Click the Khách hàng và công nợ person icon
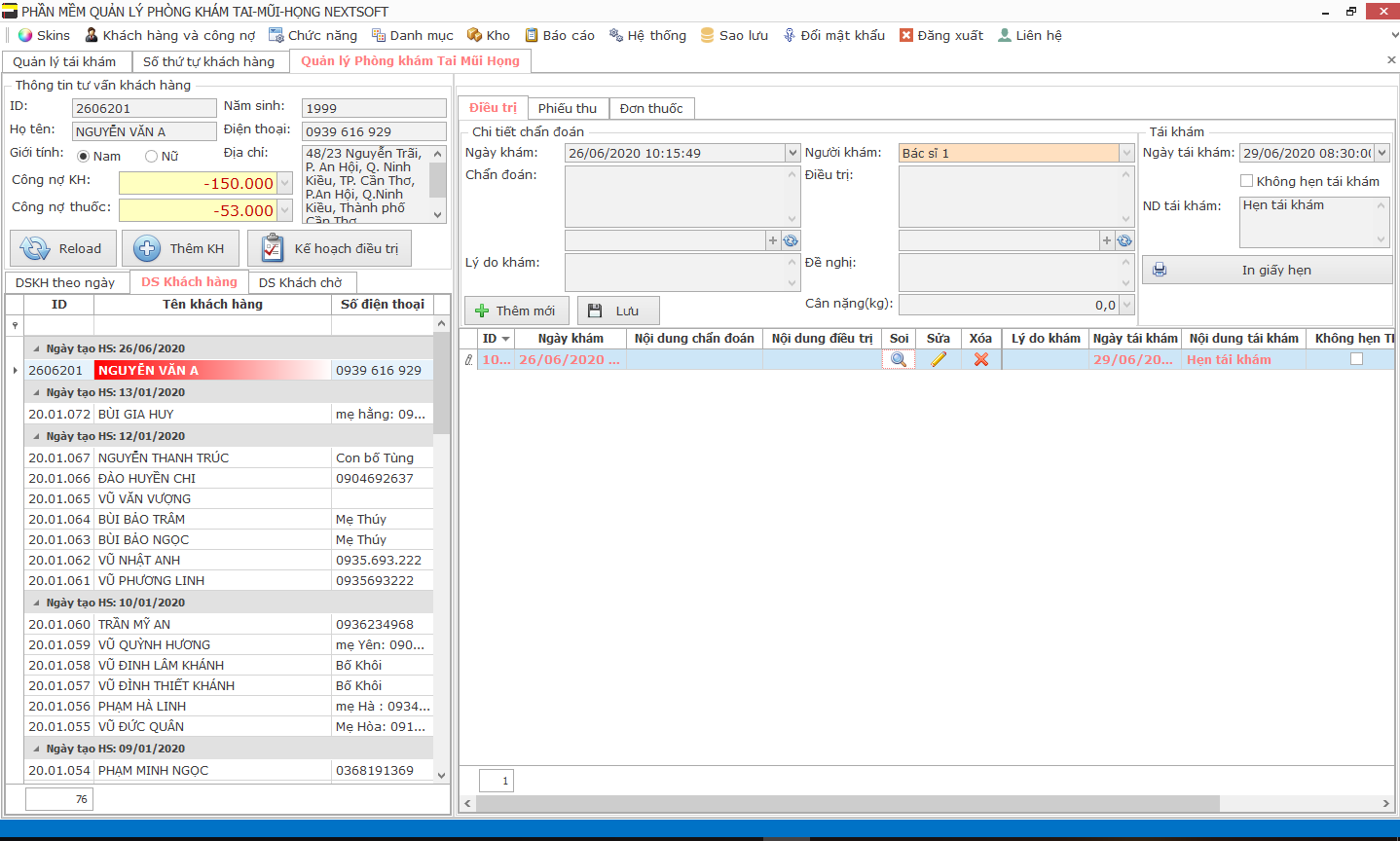 coord(92,35)
